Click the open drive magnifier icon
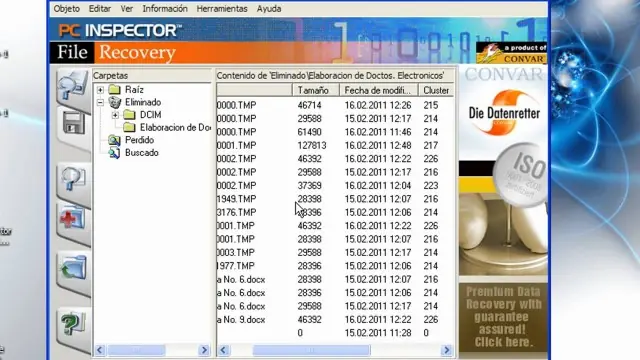 [73, 87]
